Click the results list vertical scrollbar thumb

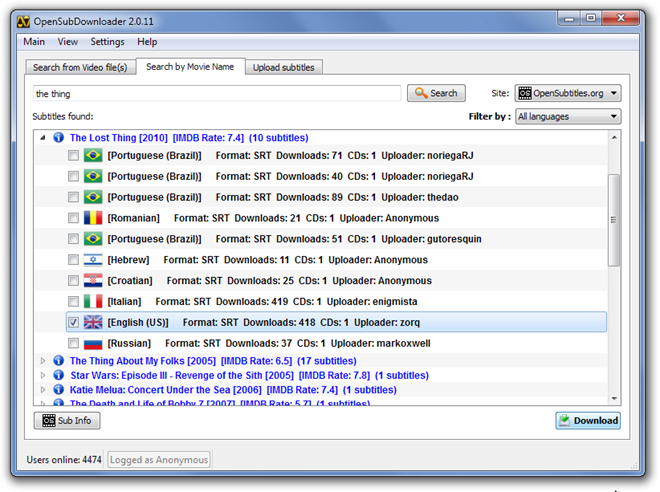(614, 220)
